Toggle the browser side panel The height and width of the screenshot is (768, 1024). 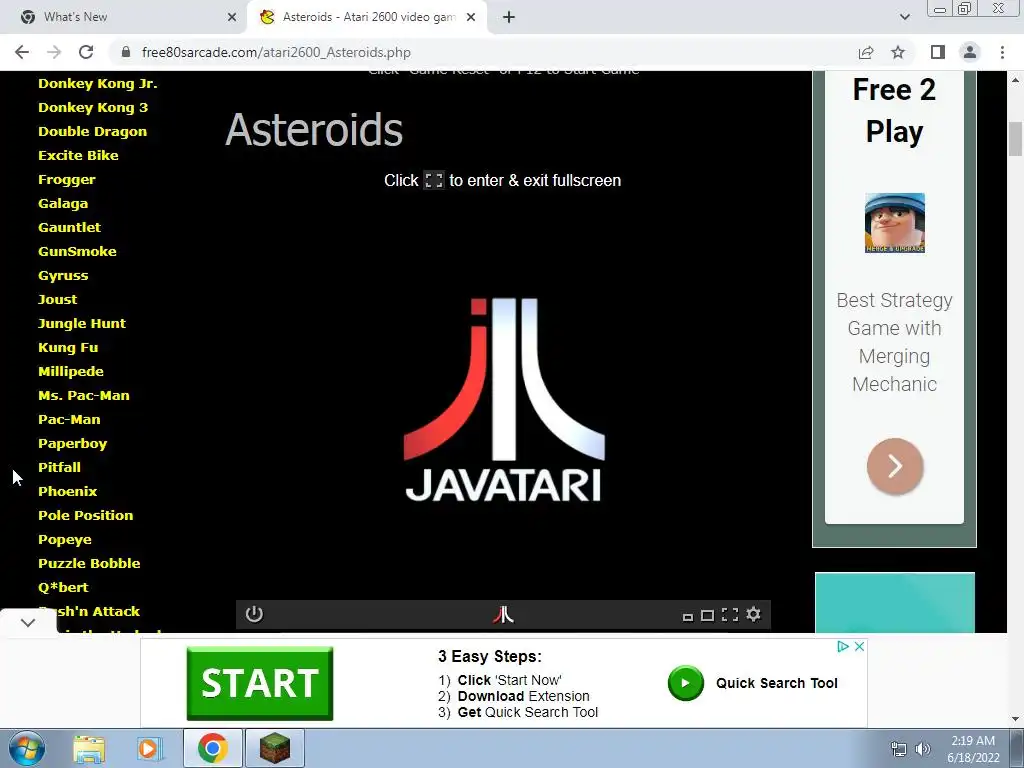[938, 52]
